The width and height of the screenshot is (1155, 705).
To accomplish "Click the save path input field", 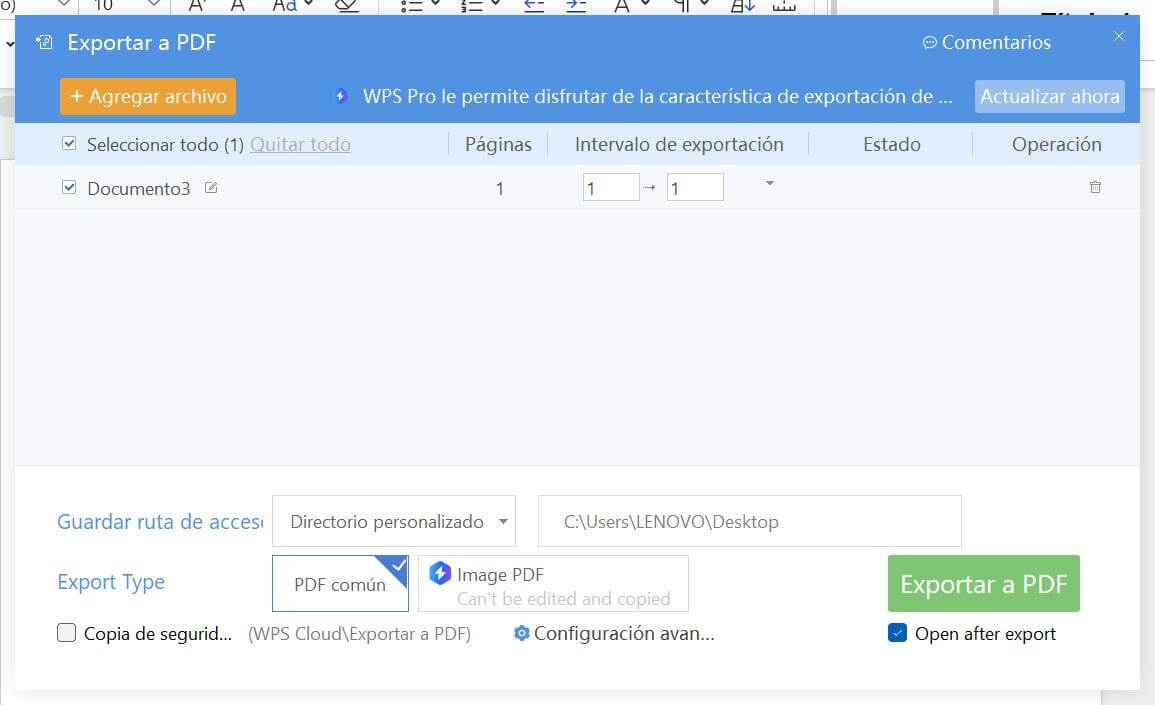I will tap(749, 521).
